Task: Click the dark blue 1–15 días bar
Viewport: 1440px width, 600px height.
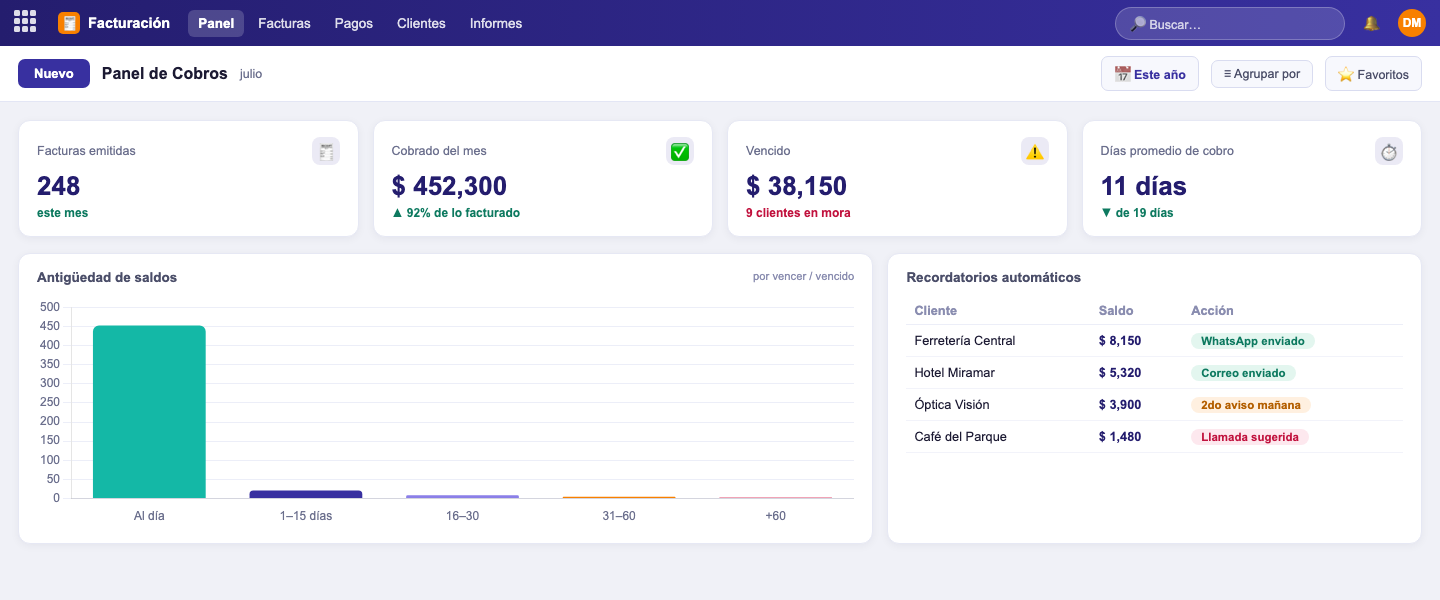Action: pyautogui.click(x=306, y=494)
